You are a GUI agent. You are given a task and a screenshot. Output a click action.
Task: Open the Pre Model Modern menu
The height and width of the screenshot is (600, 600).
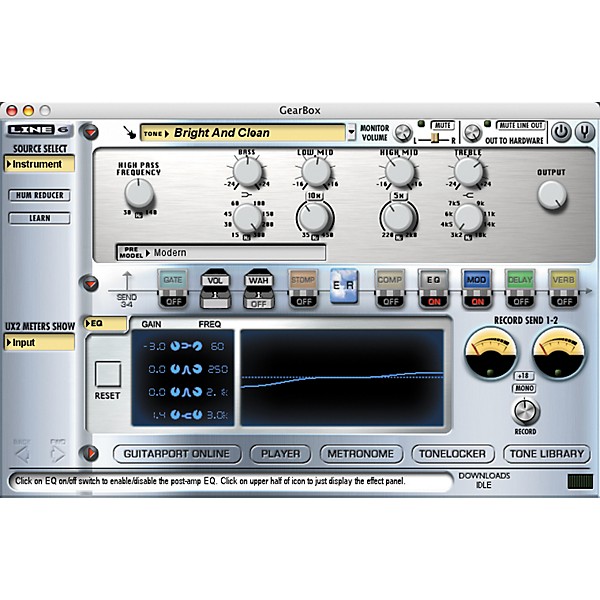(221, 253)
